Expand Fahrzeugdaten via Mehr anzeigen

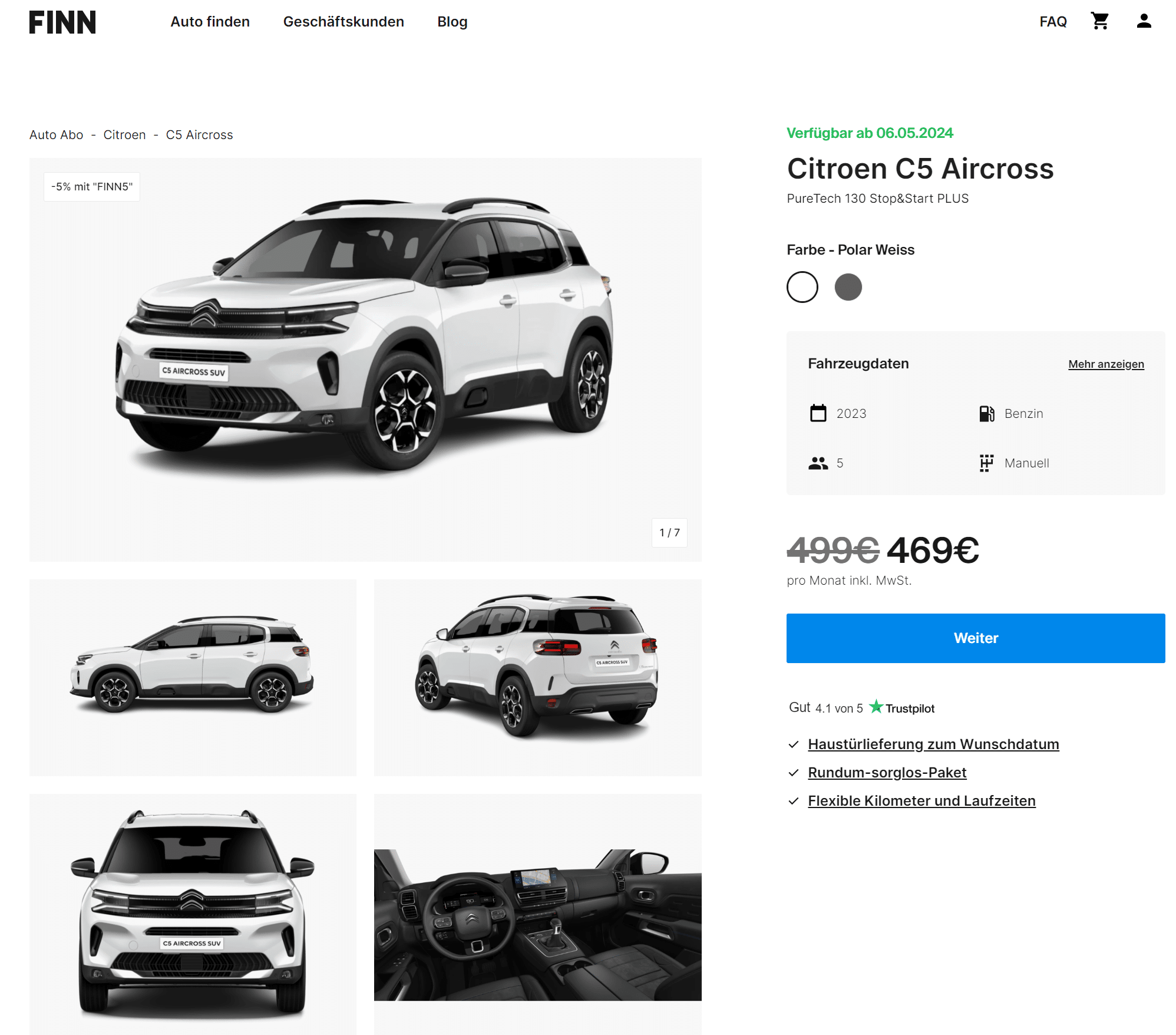(1106, 364)
